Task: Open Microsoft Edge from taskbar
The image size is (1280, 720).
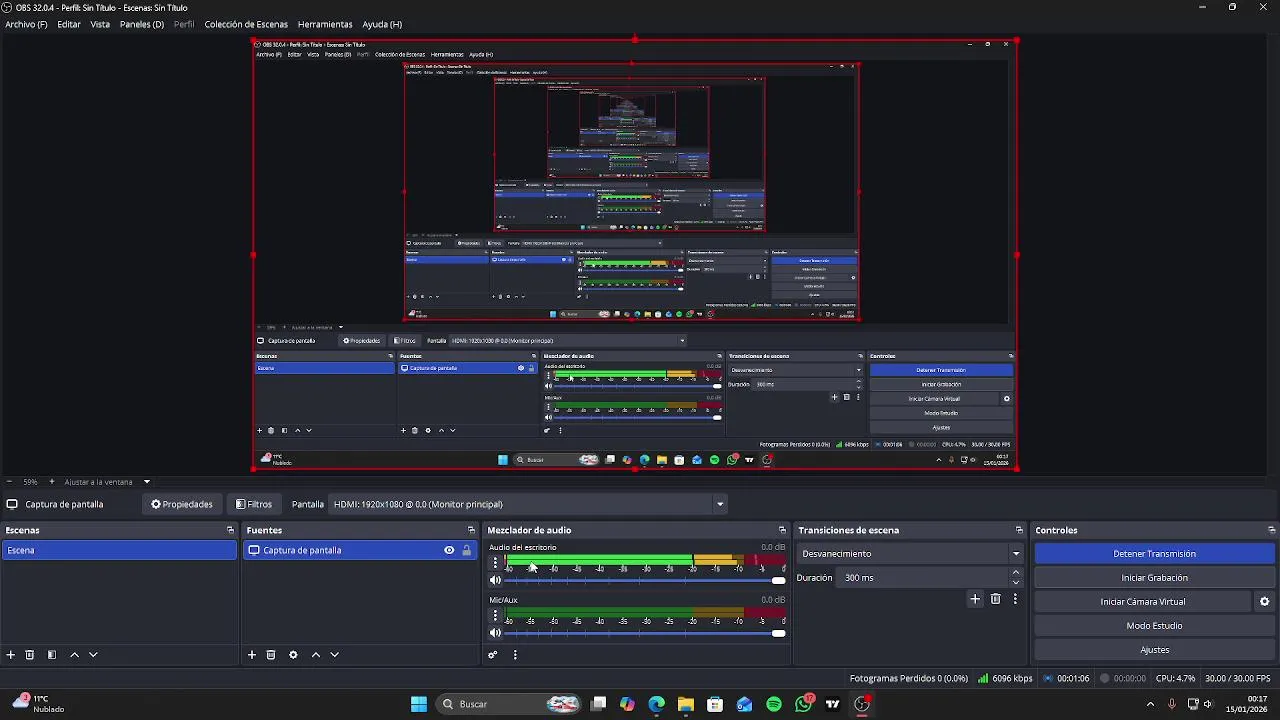Action: [656, 704]
